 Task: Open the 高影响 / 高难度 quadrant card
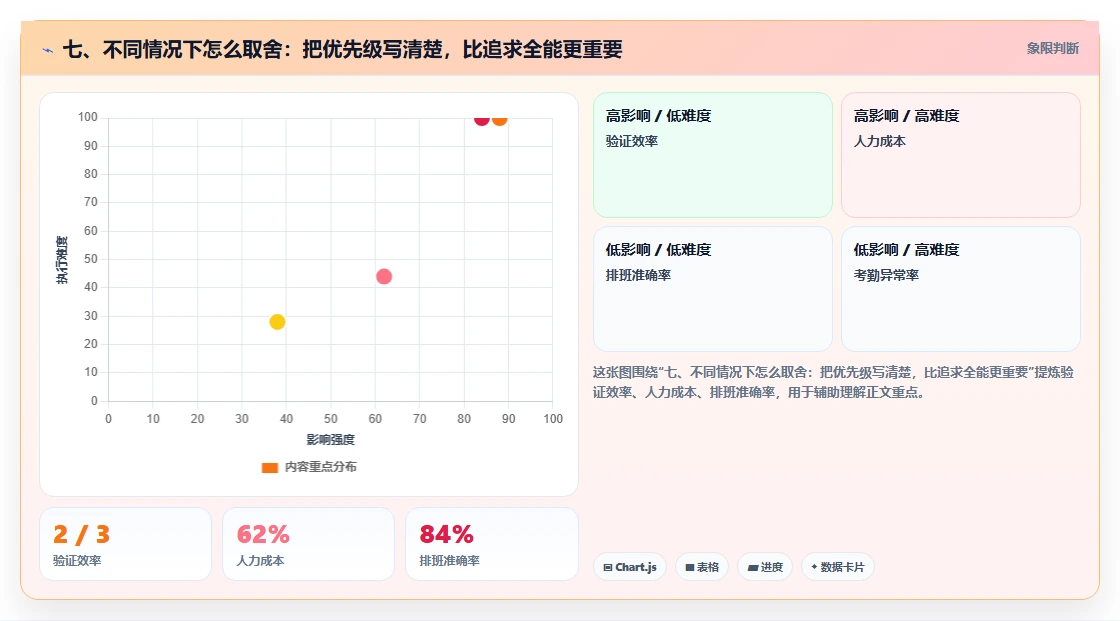[961, 155]
